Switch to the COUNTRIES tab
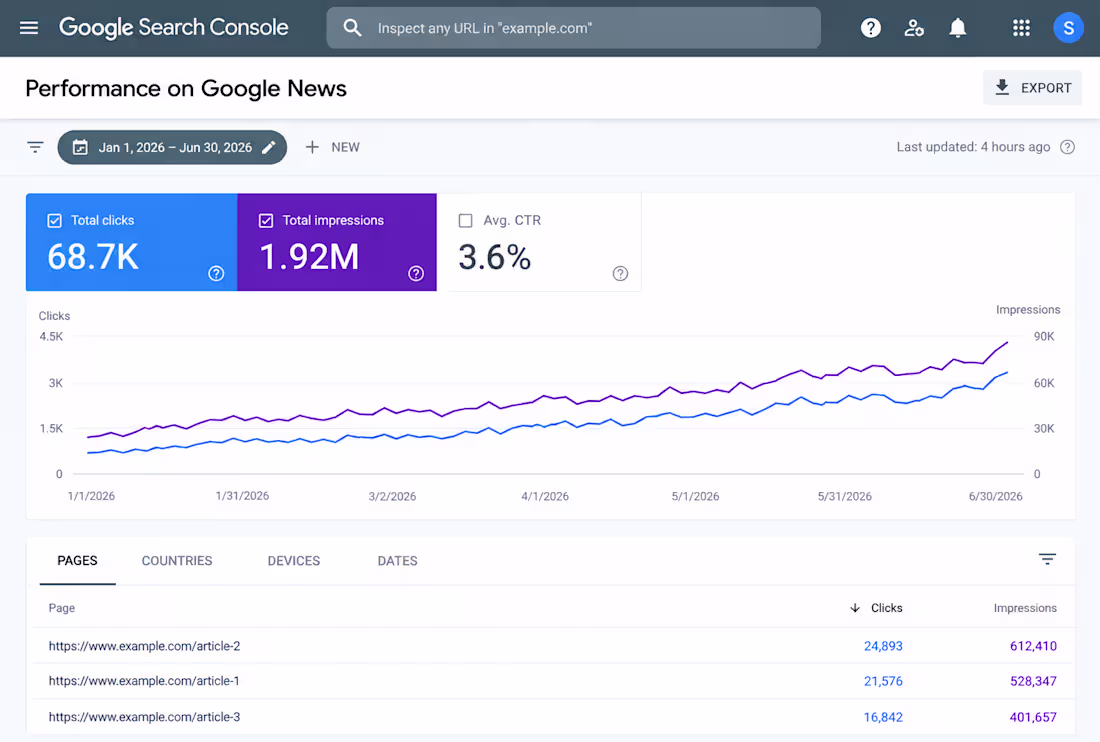This screenshot has width=1100, height=742. 177,561
